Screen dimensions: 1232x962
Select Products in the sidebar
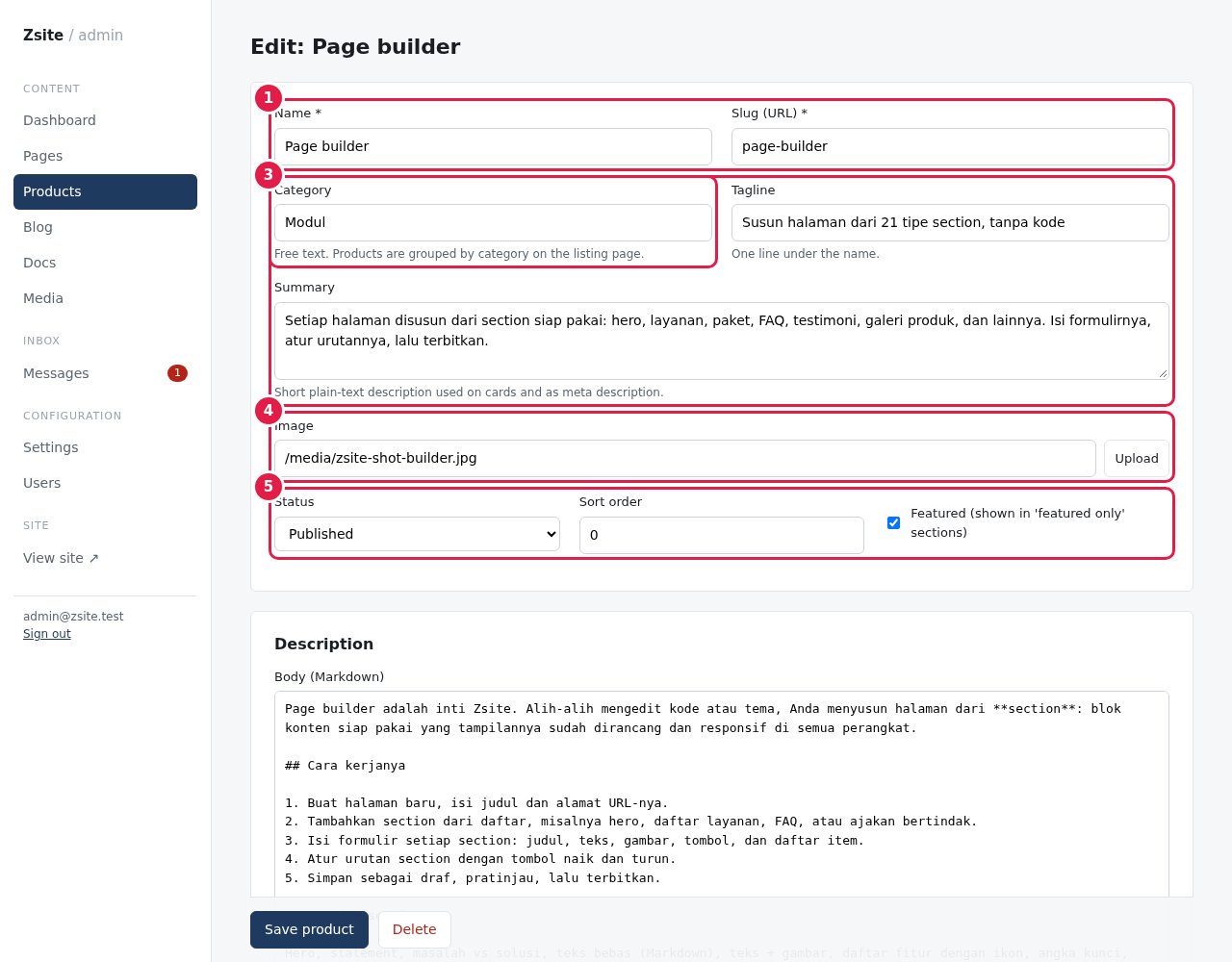click(105, 191)
